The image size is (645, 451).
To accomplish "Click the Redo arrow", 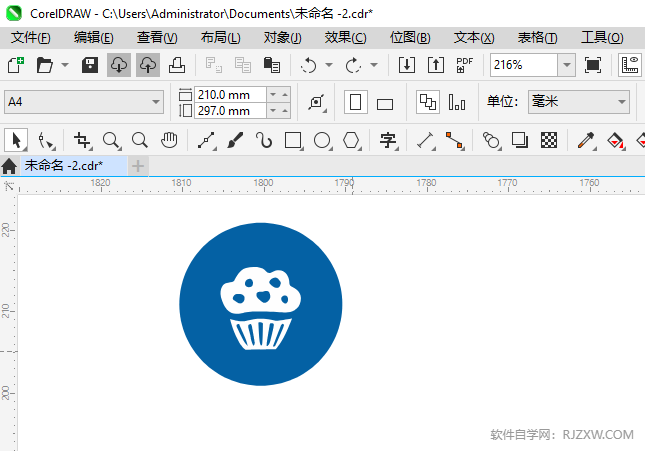I will point(353,65).
